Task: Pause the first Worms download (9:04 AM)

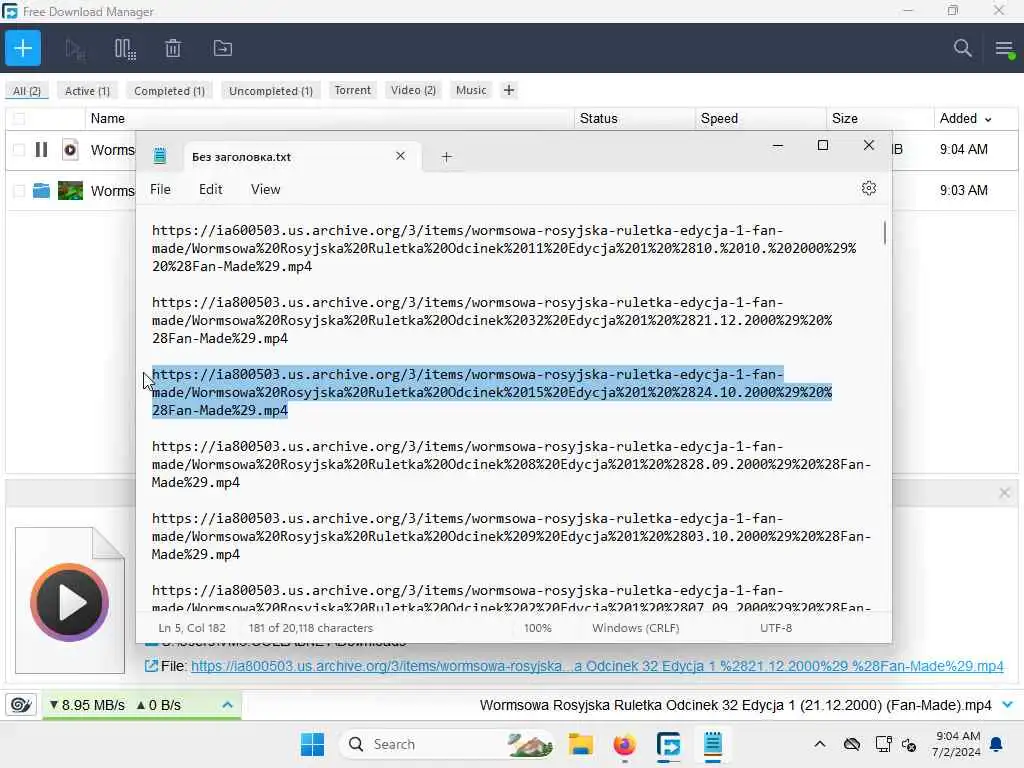Action: pos(41,150)
